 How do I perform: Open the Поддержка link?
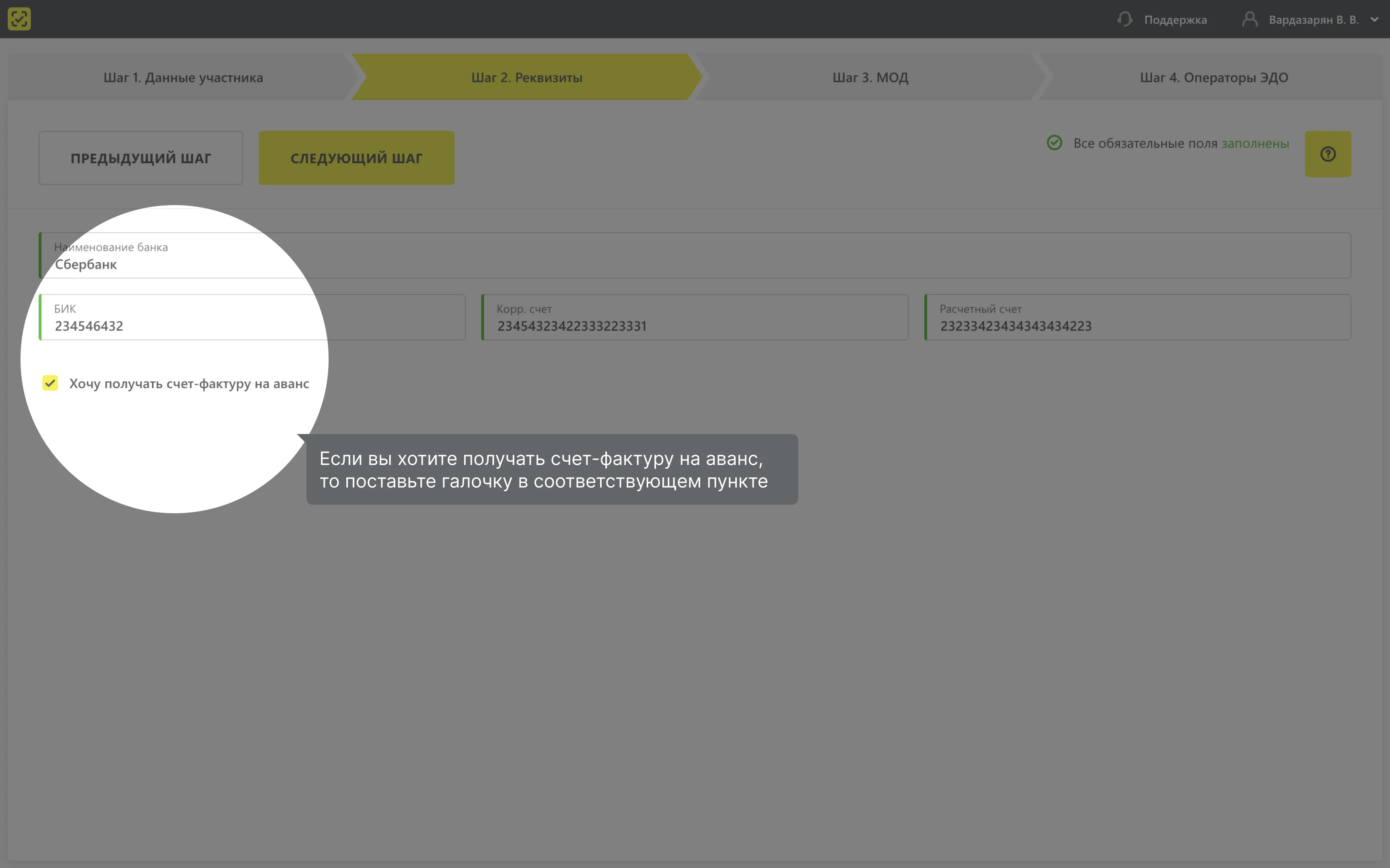1175,20
